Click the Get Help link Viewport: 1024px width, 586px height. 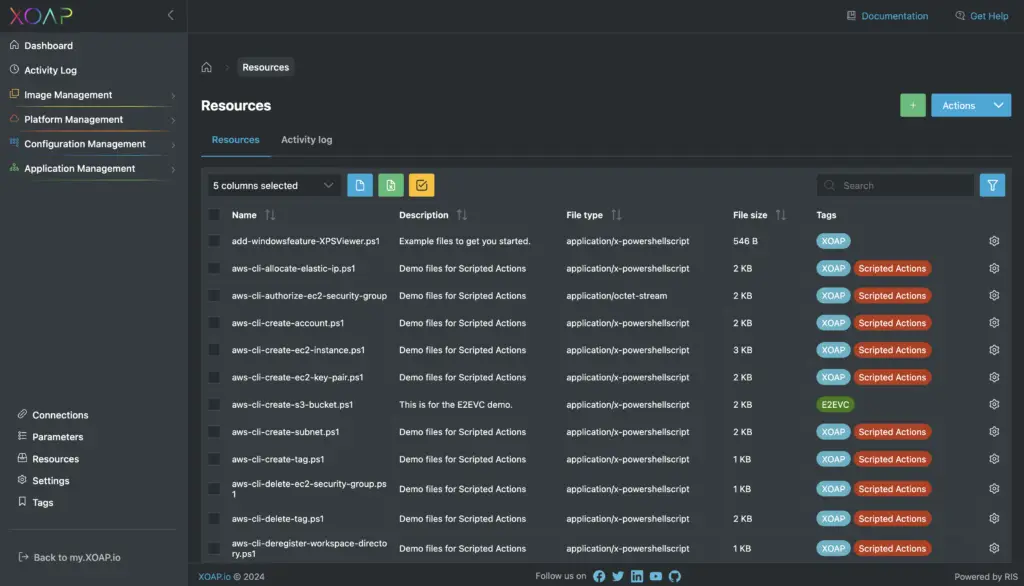(x=982, y=16)
